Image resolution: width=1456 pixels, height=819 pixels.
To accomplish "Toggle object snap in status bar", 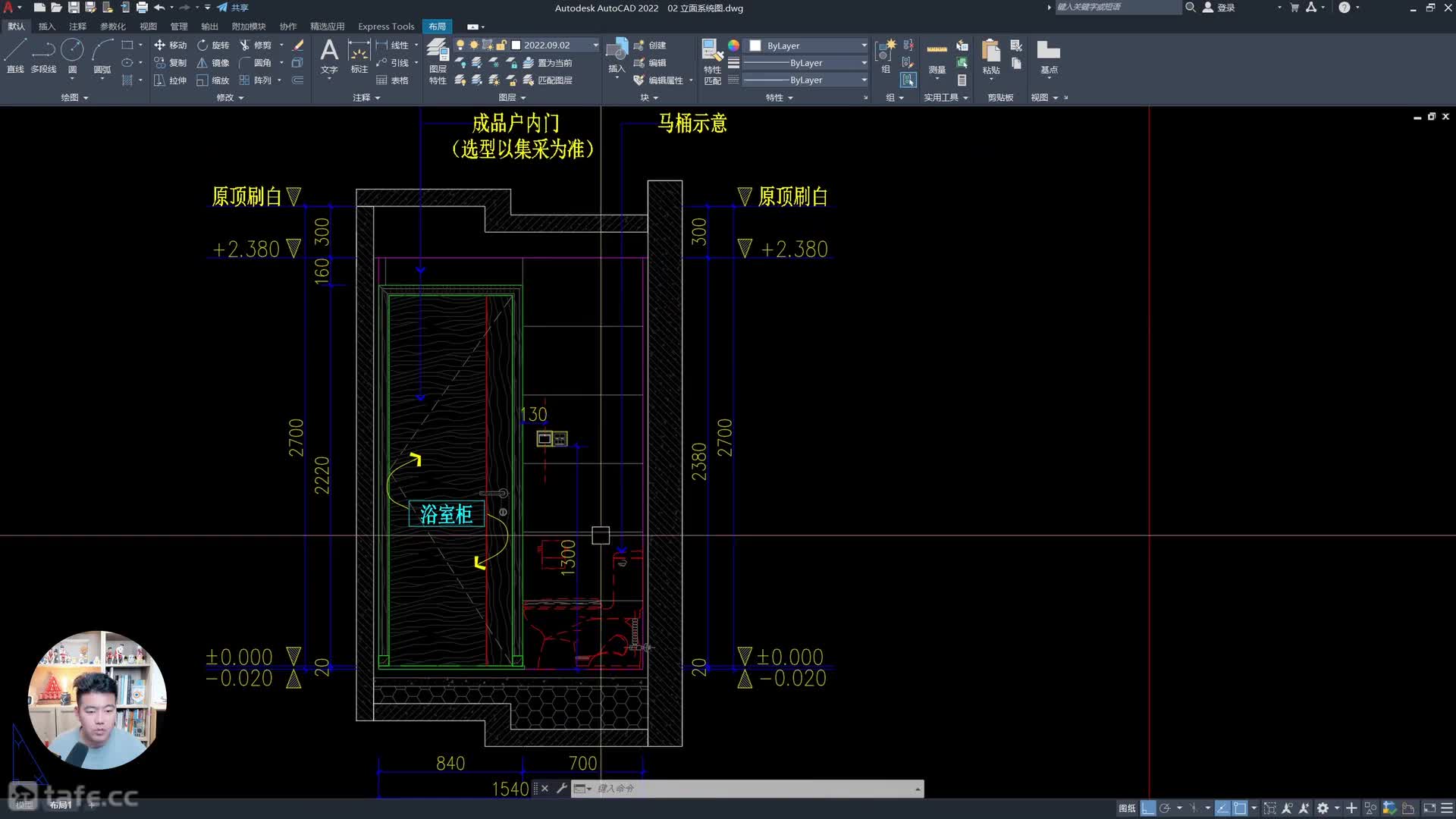I will (1240, 808).
